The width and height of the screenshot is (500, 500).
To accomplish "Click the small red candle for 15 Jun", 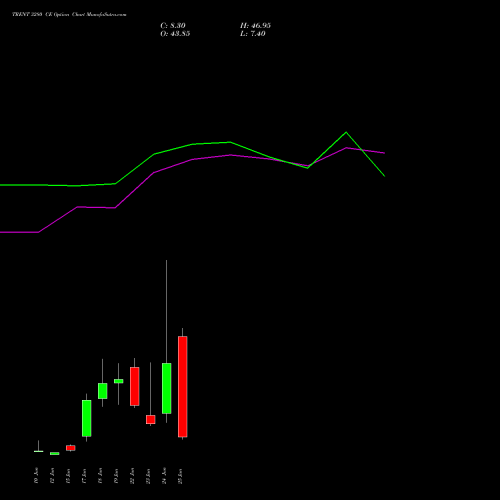I will coord(70,448).
